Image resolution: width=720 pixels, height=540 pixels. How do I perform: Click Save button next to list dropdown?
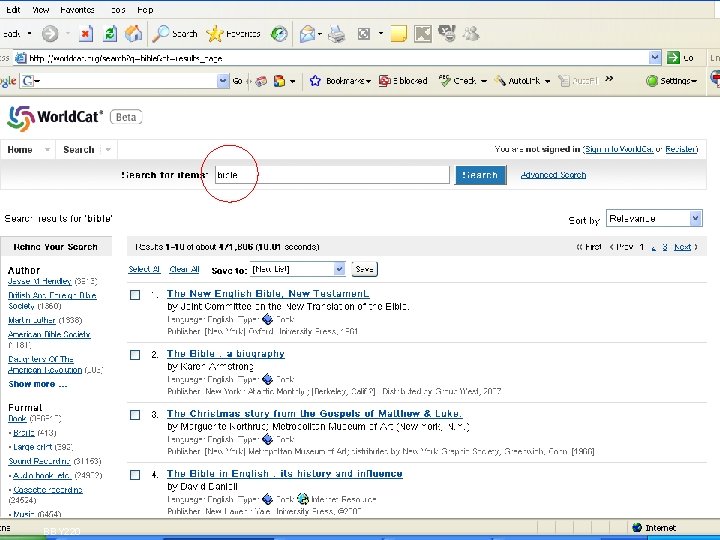(x=364, y=269)
